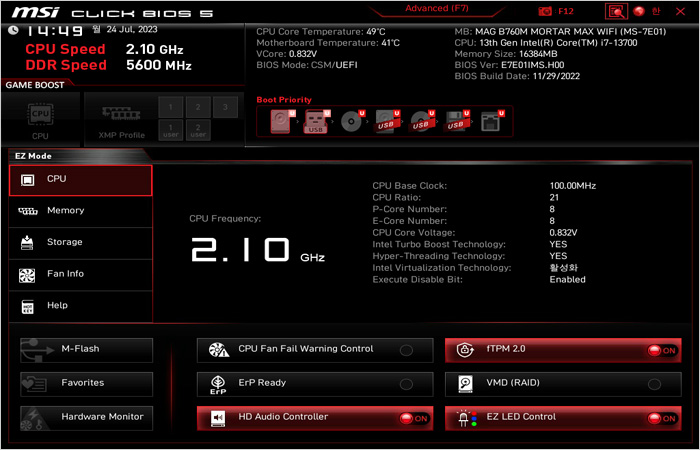Enable CPU Fan Fail Warning Control
The image size is (700, 450).
coord(406,351)
